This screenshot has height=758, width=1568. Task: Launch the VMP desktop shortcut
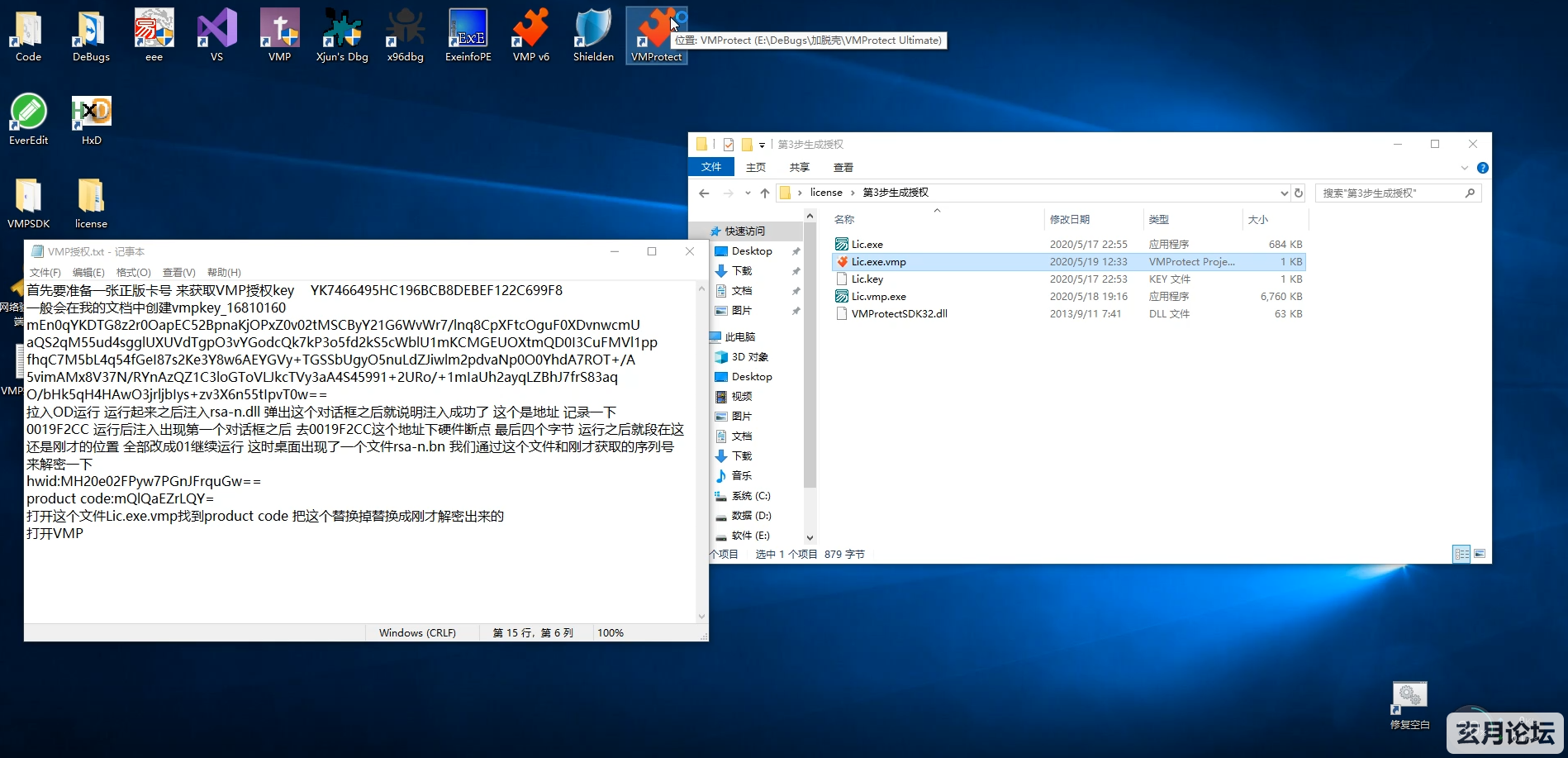click(279, 36)
